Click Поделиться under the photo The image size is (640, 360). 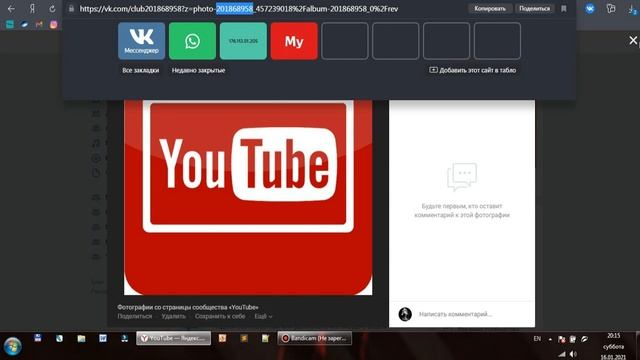pos(135,316)
